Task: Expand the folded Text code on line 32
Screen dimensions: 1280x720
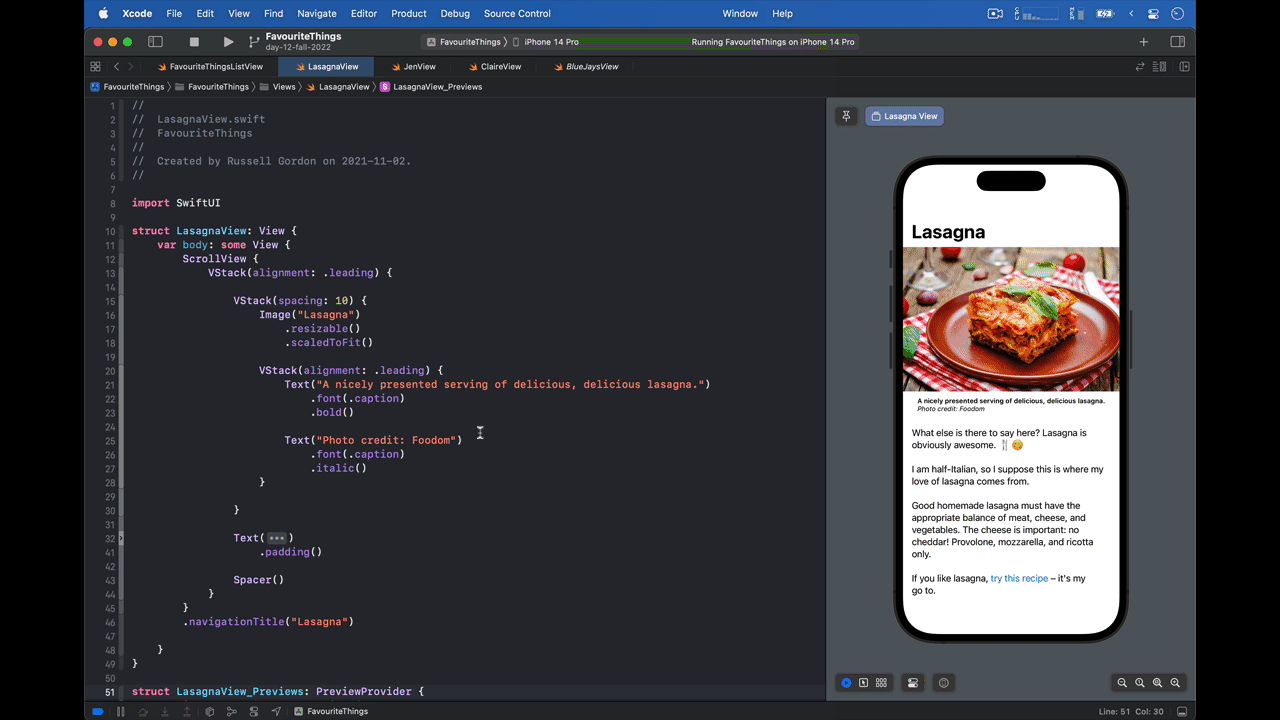Action: coord(277,538)
